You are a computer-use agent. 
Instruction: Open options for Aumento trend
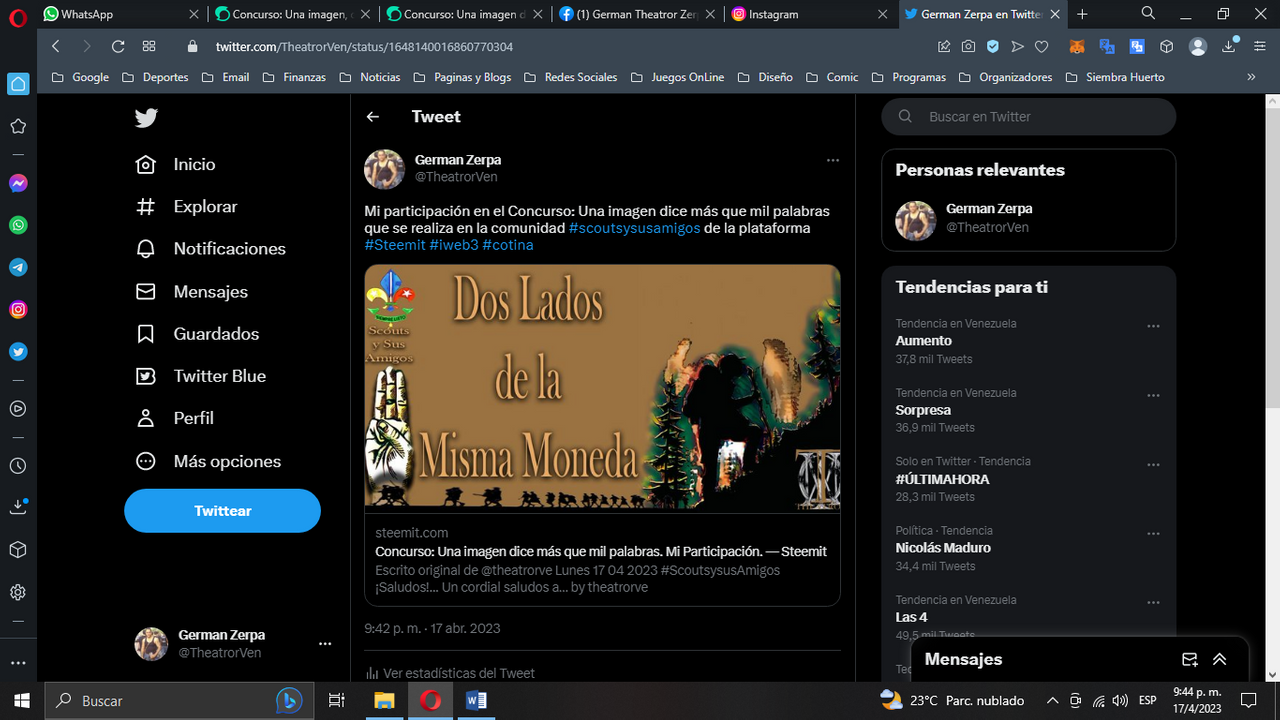1153,326
